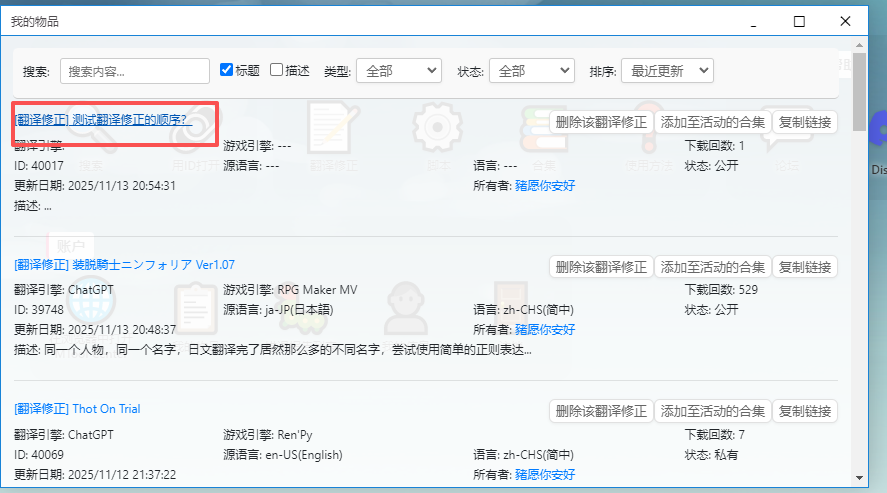Image resolution: width=887 pixels, height=493 pixels.
Task: Copy link for 测试翻译修正的顺序? entry
Action: tap(804, 122)
